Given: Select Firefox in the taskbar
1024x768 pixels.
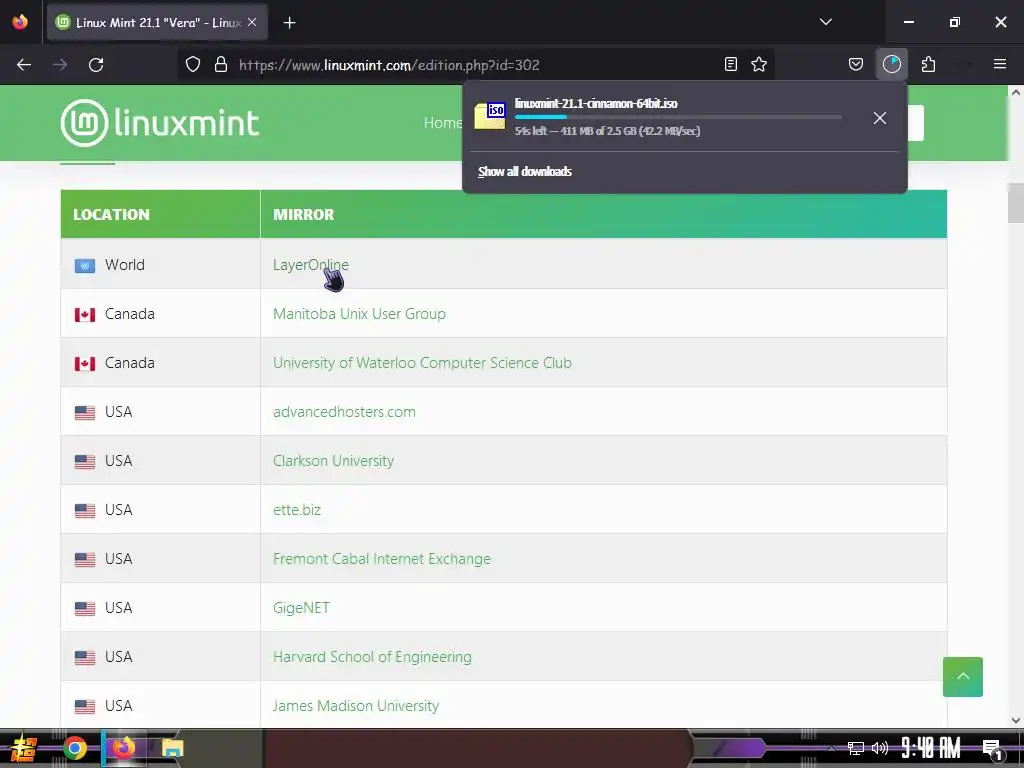Looking at the screenshot, I should click(123, 748).
